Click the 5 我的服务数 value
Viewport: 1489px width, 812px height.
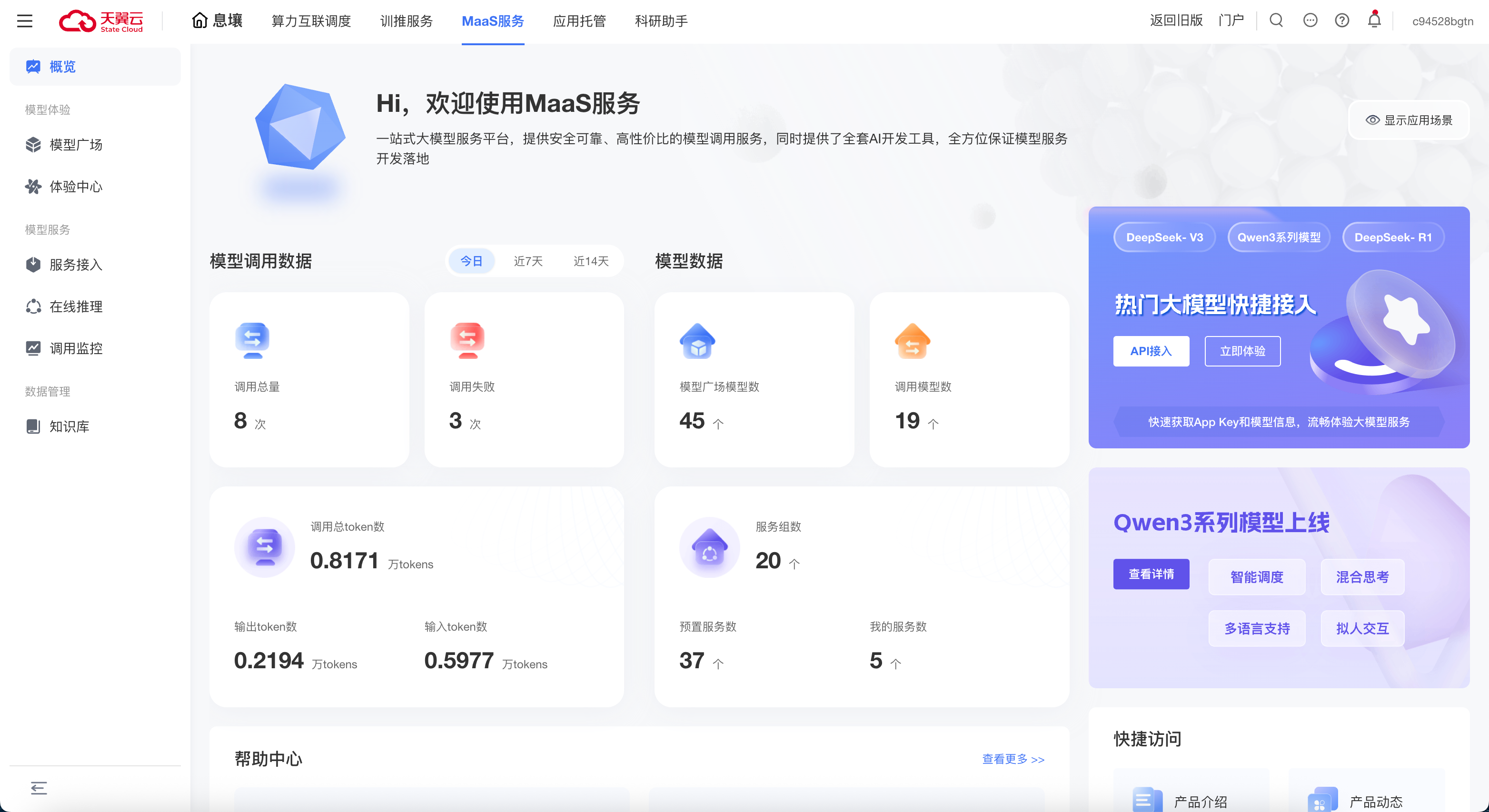click(876, 661)
